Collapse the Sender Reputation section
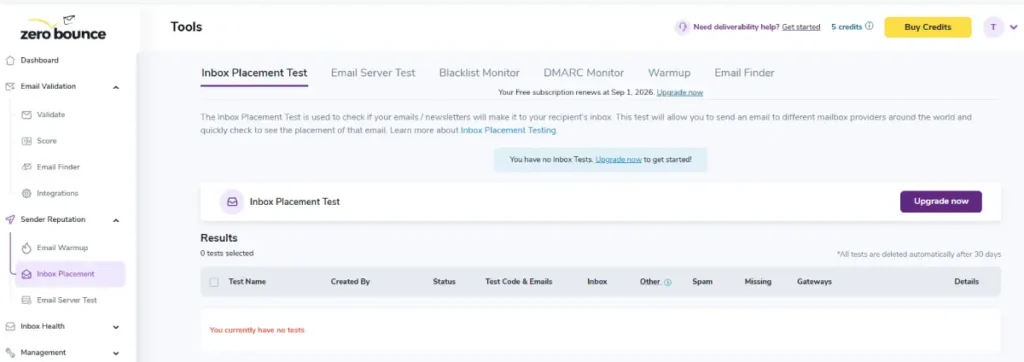 pyautogui.click(x=116, y=220)
